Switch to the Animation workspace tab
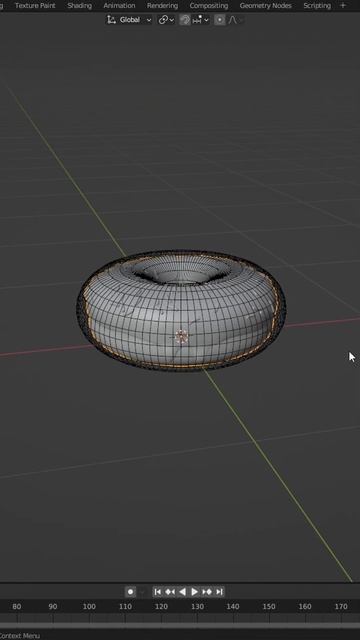 119,6
